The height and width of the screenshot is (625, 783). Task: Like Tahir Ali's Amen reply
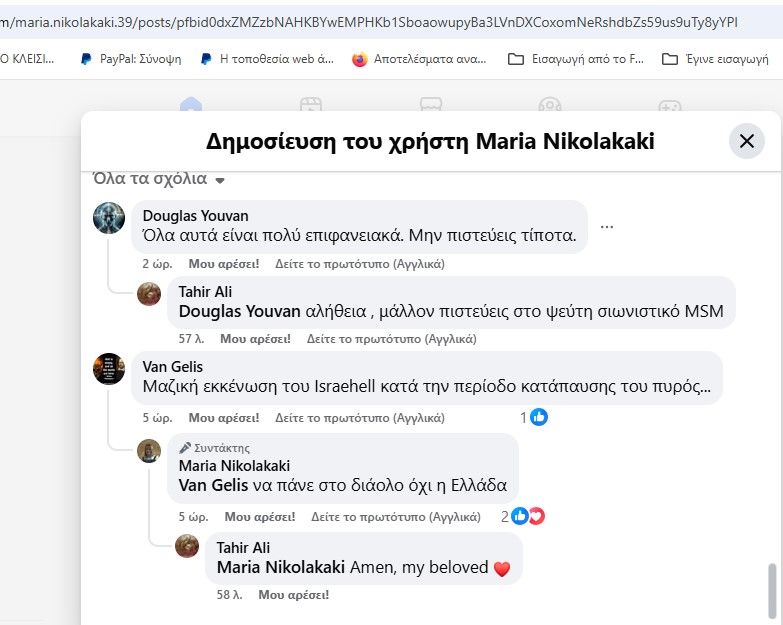click(x=294, y=595)
